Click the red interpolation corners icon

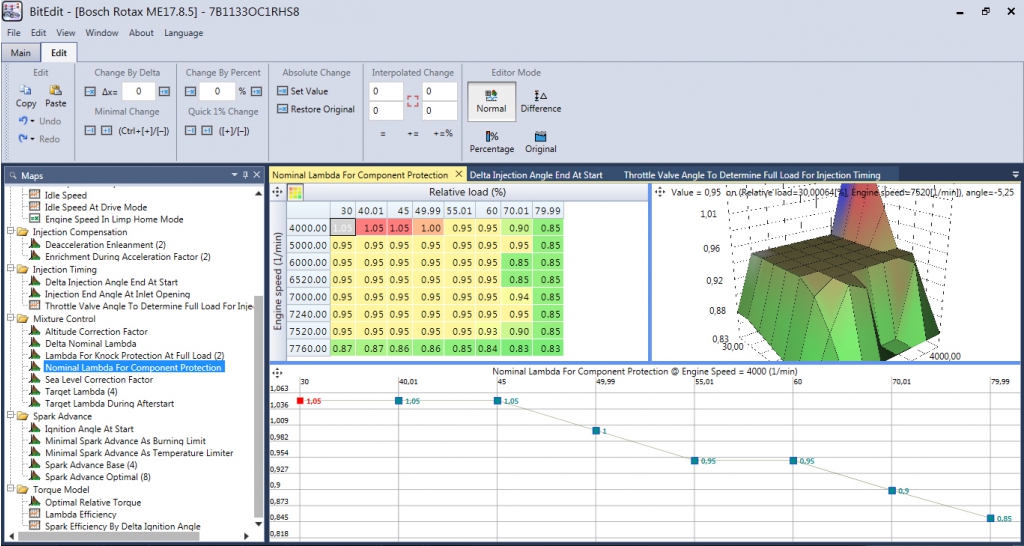click(412, 101)
